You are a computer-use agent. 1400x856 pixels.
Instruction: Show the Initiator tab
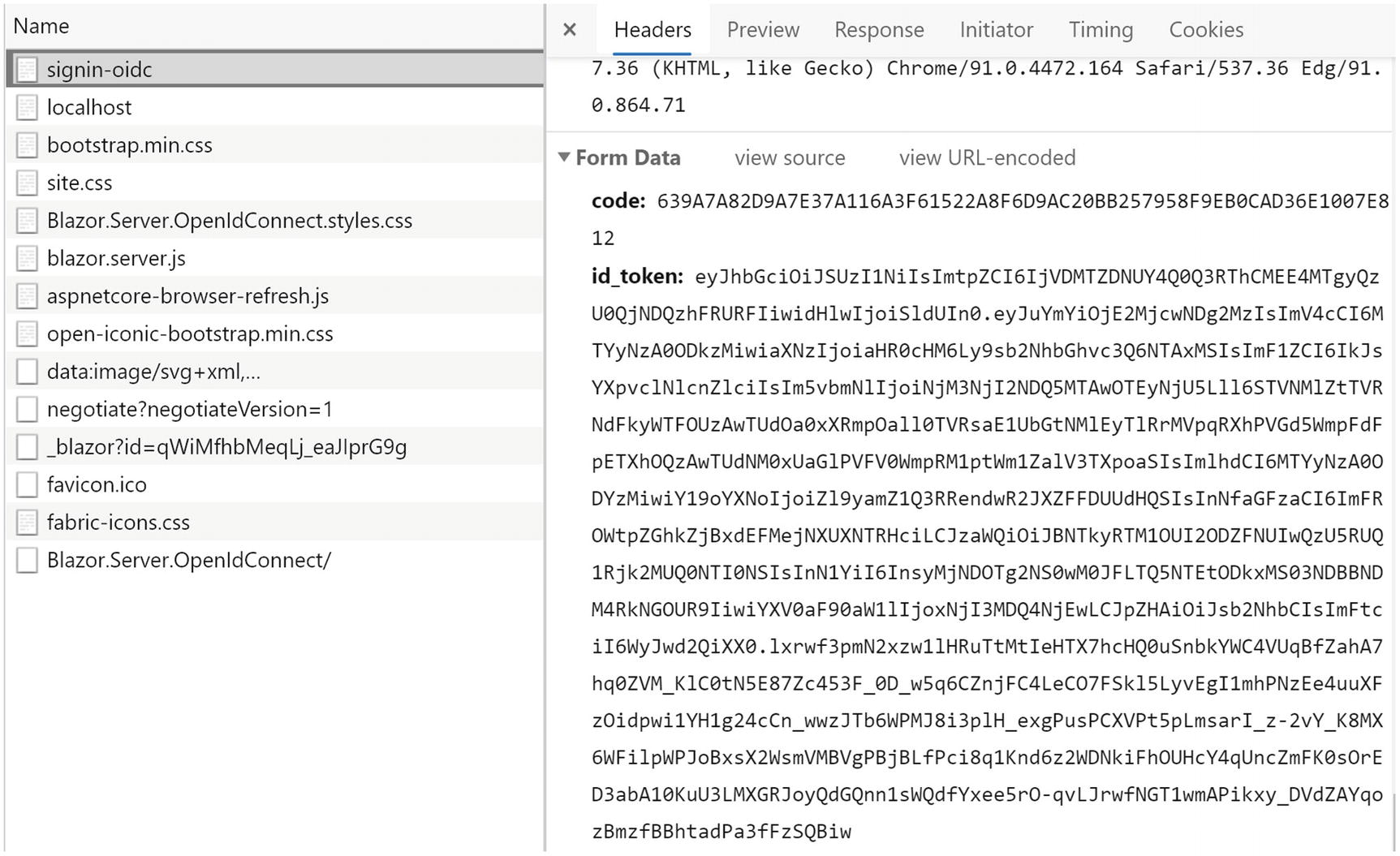click(996, 30)
